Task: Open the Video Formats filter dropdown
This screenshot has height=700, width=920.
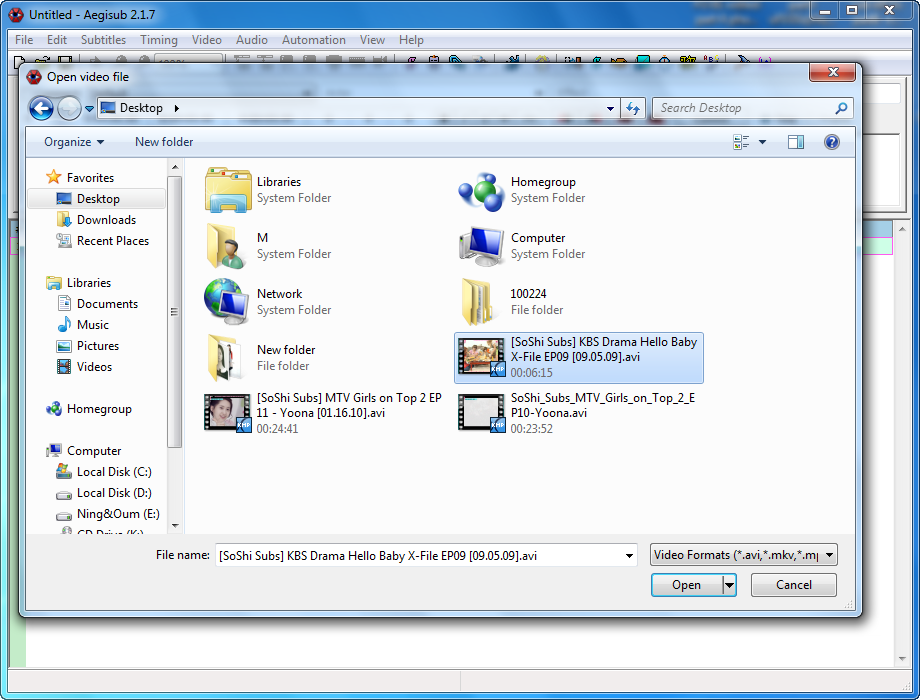Action: [743, 555]
